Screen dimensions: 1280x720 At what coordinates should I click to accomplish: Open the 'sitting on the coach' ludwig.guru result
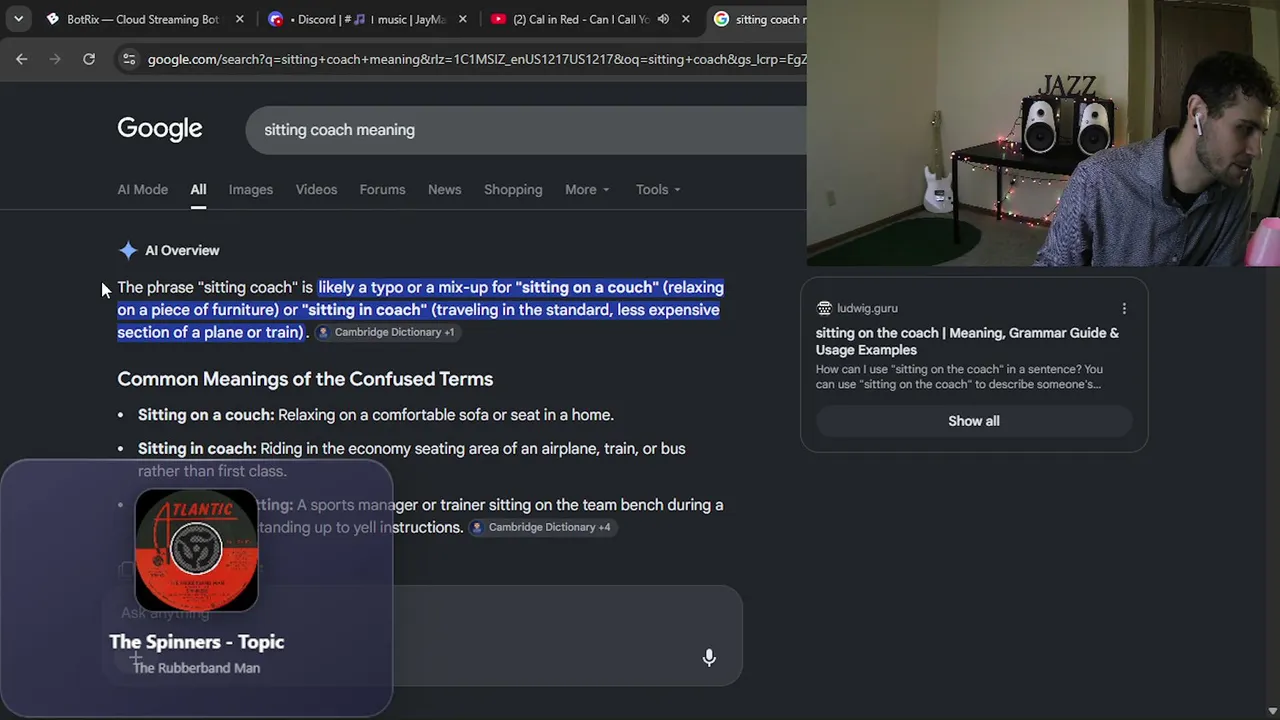click(967, 341)
